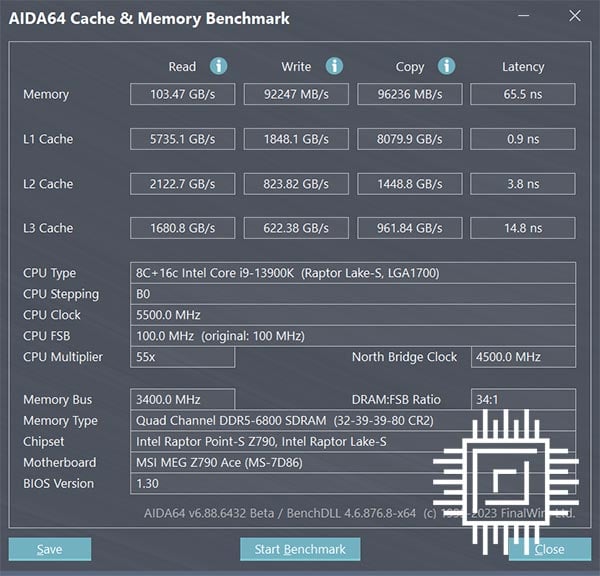
Task: Minimize the AIDA64 benchmark window
Action: 523,16
